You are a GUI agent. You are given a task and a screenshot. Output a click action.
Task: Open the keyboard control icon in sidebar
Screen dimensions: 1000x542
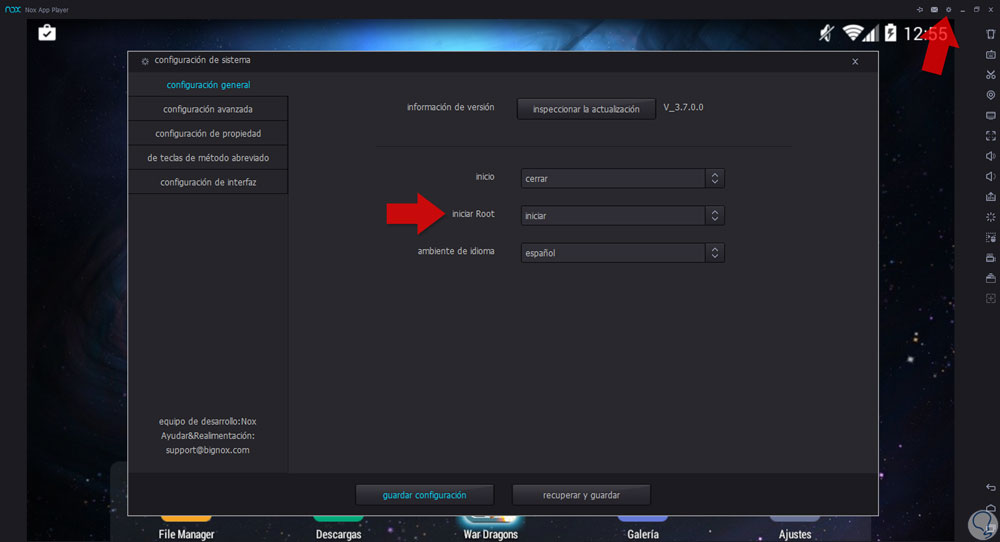click(990, 54)
